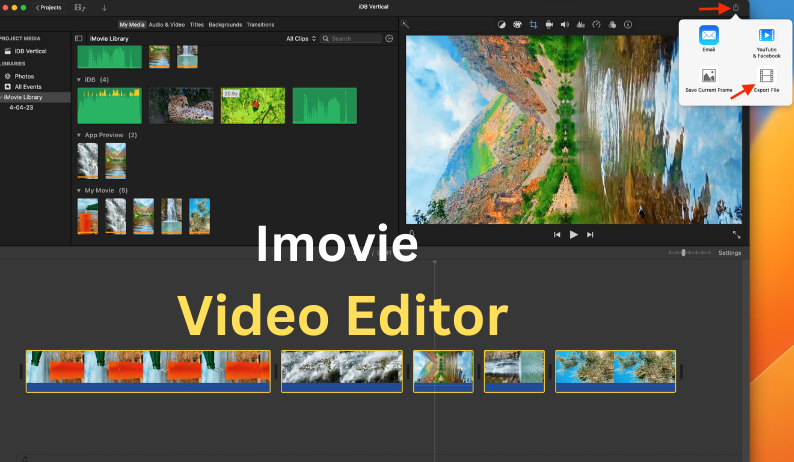
Task: Open the browser filter options icon next to Search
Action: pyautogui.click(x=389, y=38)
